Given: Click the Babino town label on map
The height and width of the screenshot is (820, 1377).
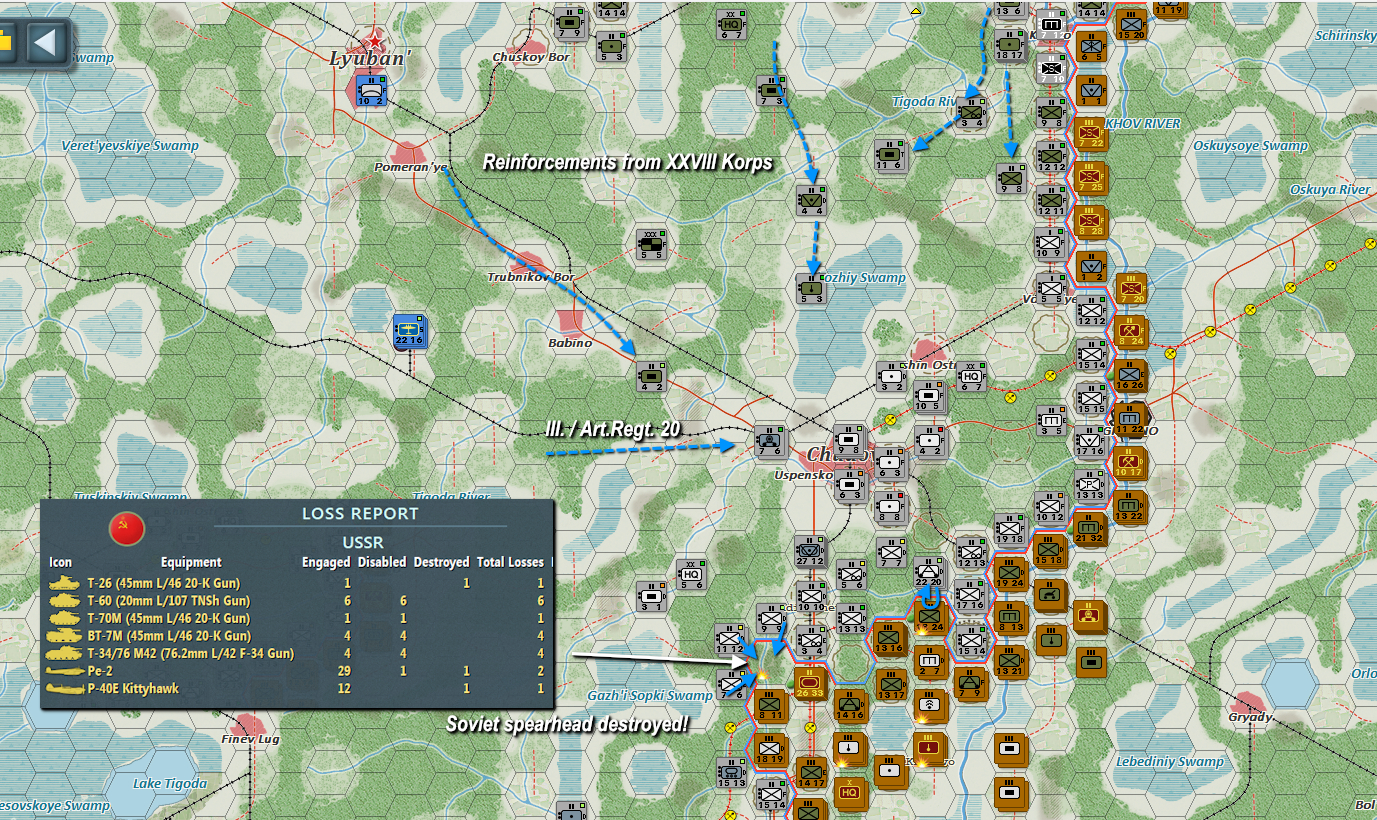Looking at the screenshot, I should point(570,343).
